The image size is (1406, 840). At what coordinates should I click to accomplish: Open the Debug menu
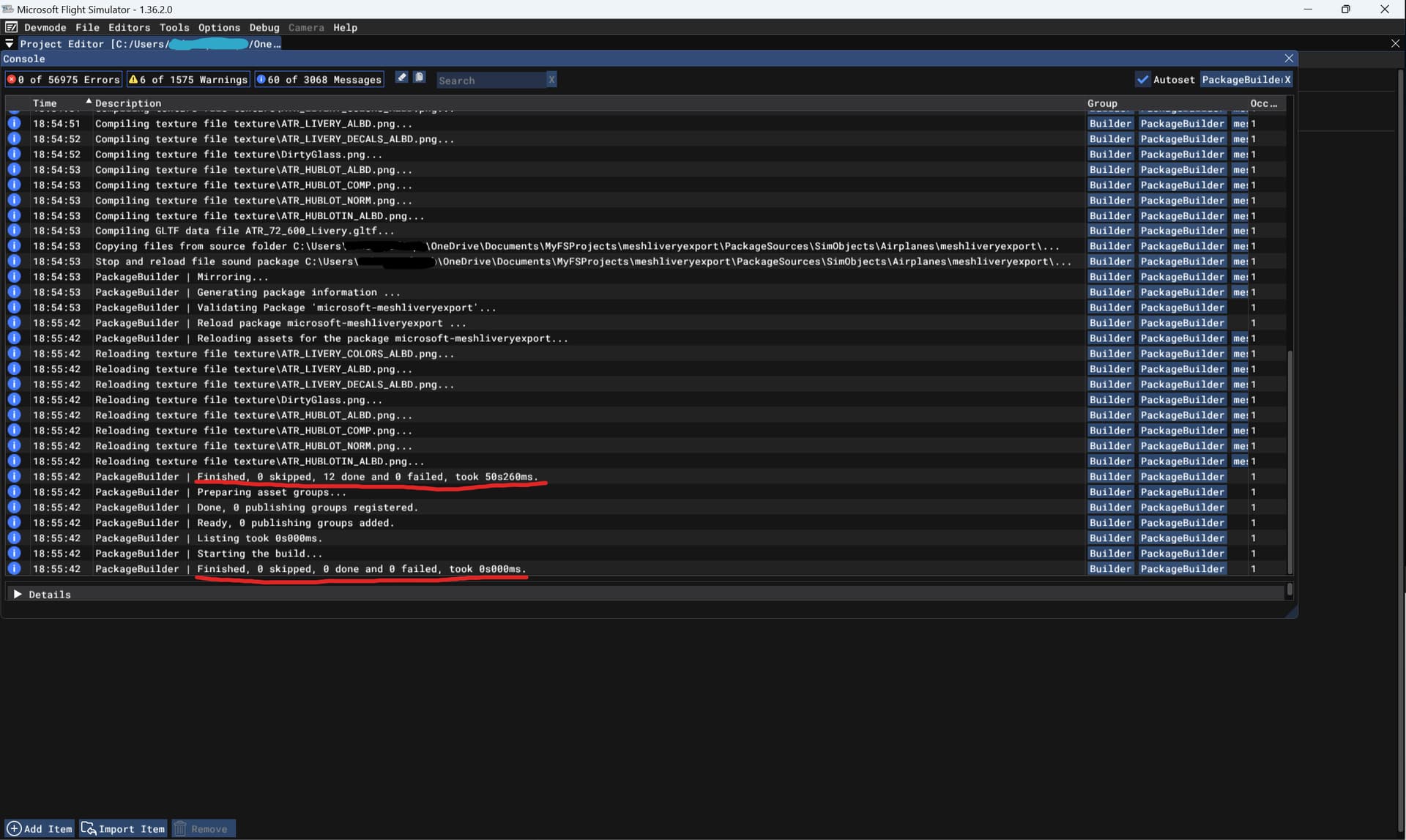[x=264, y=27]
